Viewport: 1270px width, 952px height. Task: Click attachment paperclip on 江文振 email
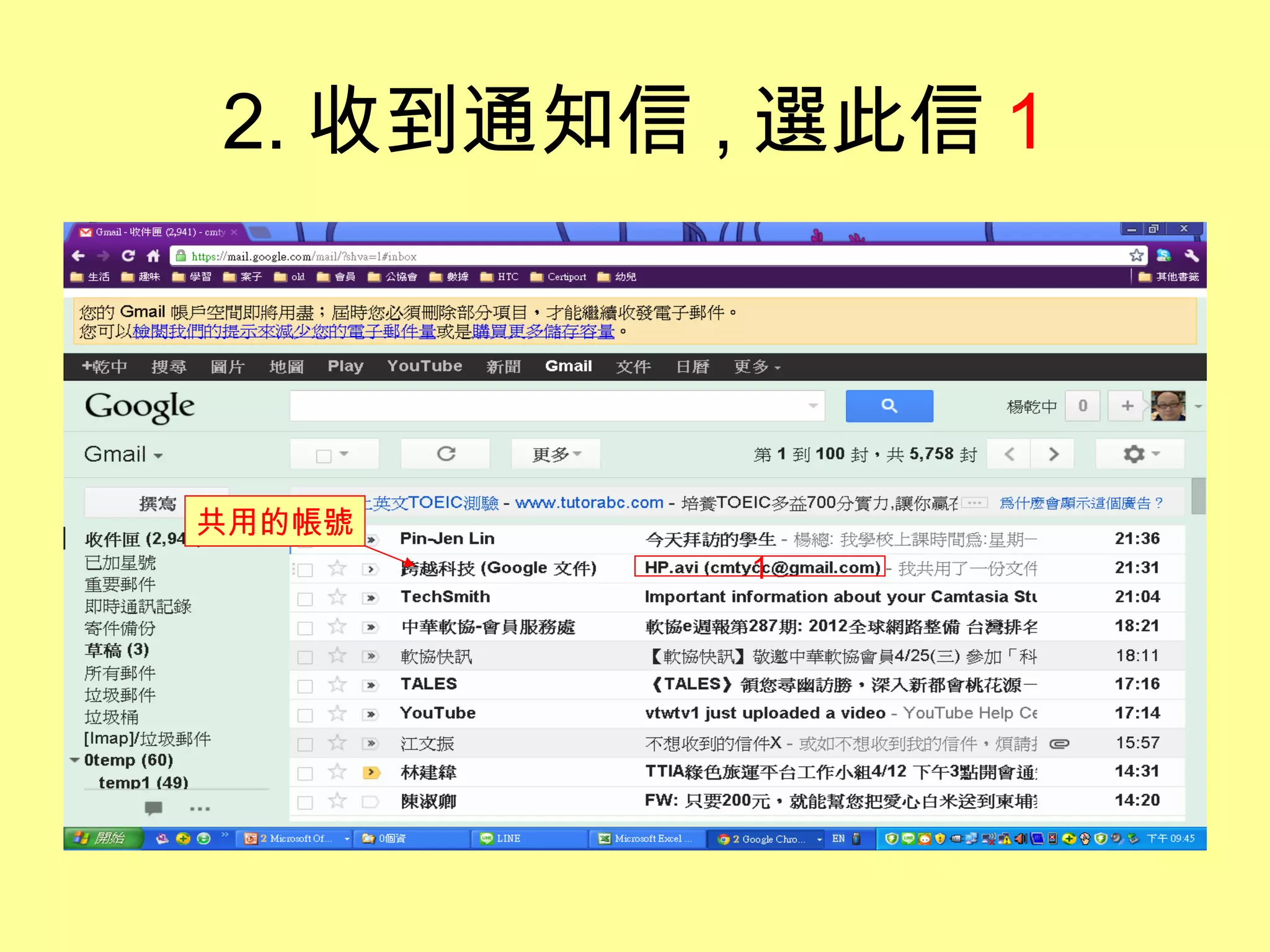click(1059, 743)
